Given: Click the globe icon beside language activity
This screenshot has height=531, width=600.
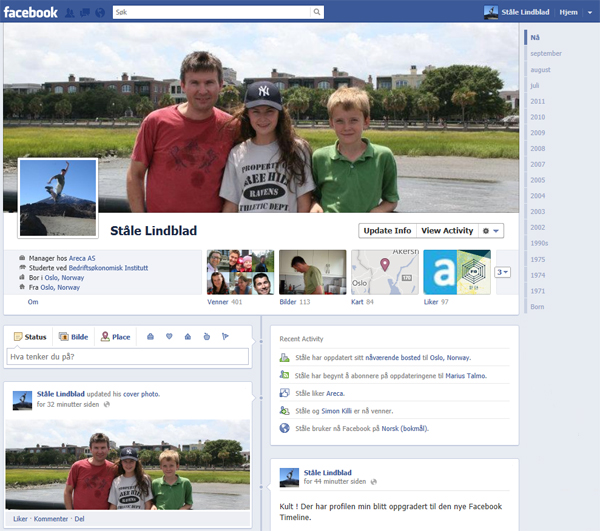Looking at the screenshot, I should click(284, 428).
